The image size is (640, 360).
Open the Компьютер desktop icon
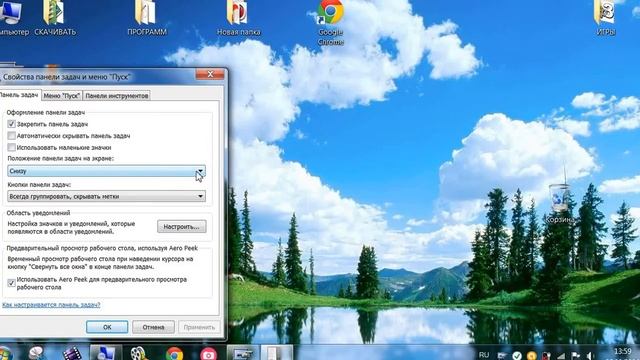[13, 17]
